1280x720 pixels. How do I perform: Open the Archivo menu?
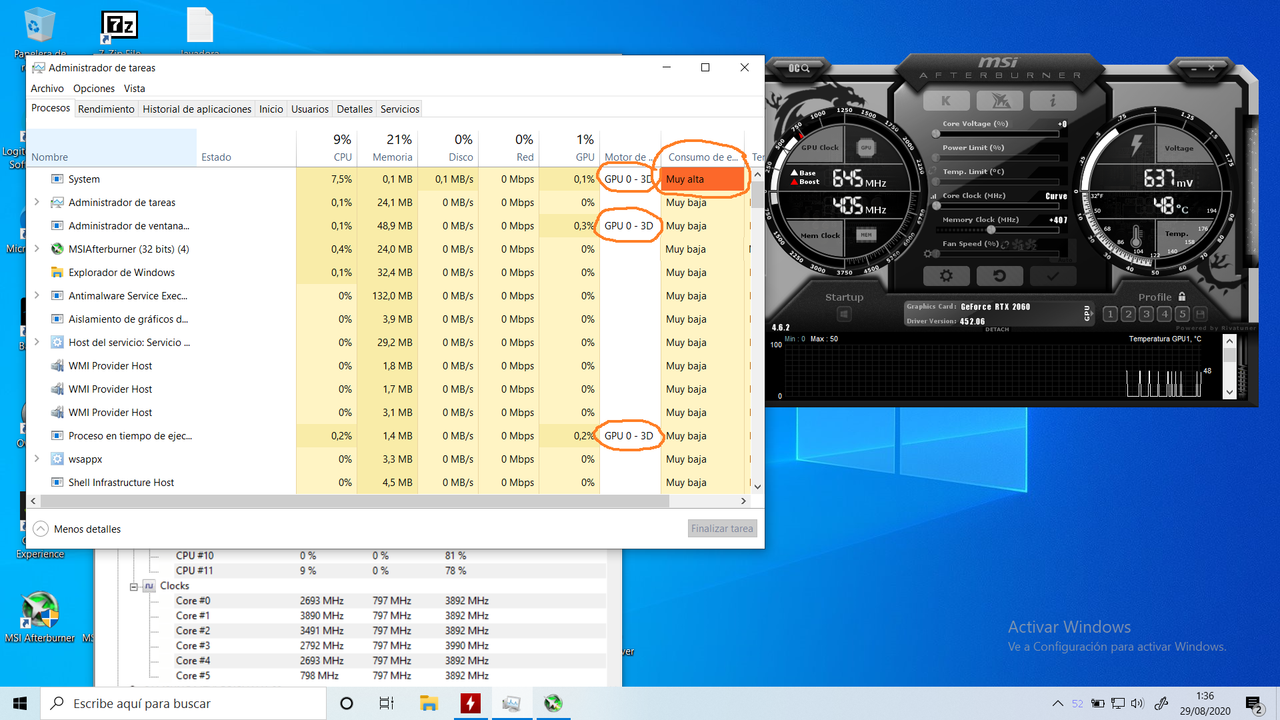[47, 88]
